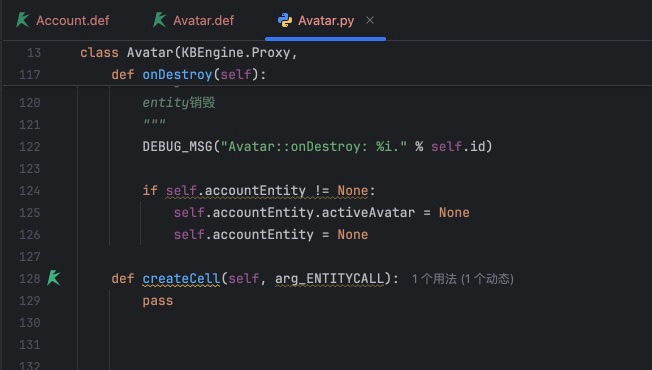Place cursor on the pass statement
The height and width of the screenshot is (370, 652).
[x=158, y=301]
